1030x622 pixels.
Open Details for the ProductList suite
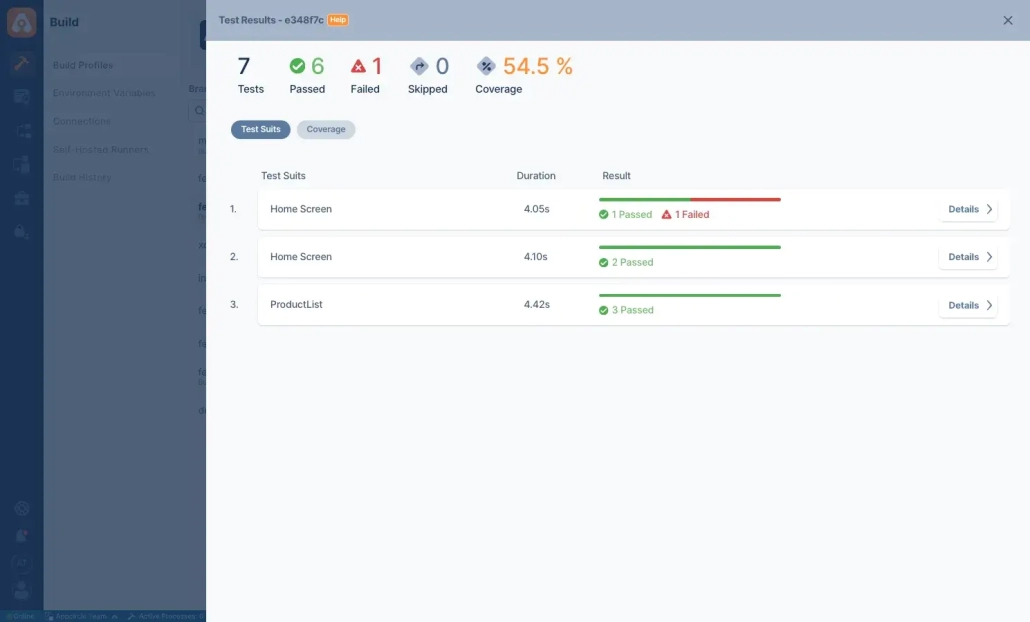click(969, 305)
